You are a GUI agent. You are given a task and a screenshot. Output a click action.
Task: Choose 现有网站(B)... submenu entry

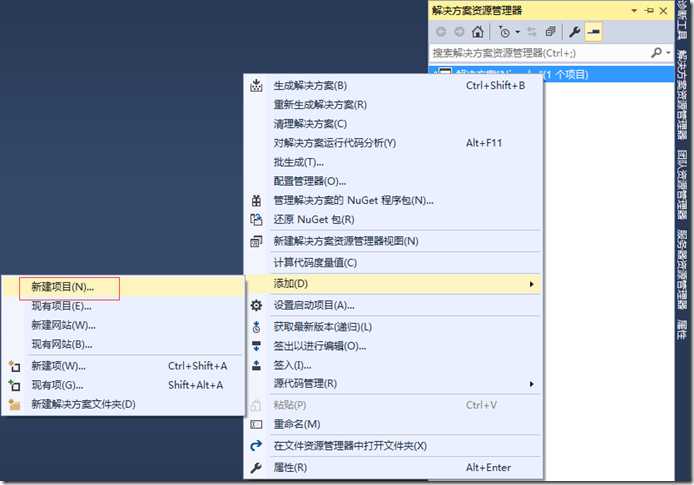point(123,344)
